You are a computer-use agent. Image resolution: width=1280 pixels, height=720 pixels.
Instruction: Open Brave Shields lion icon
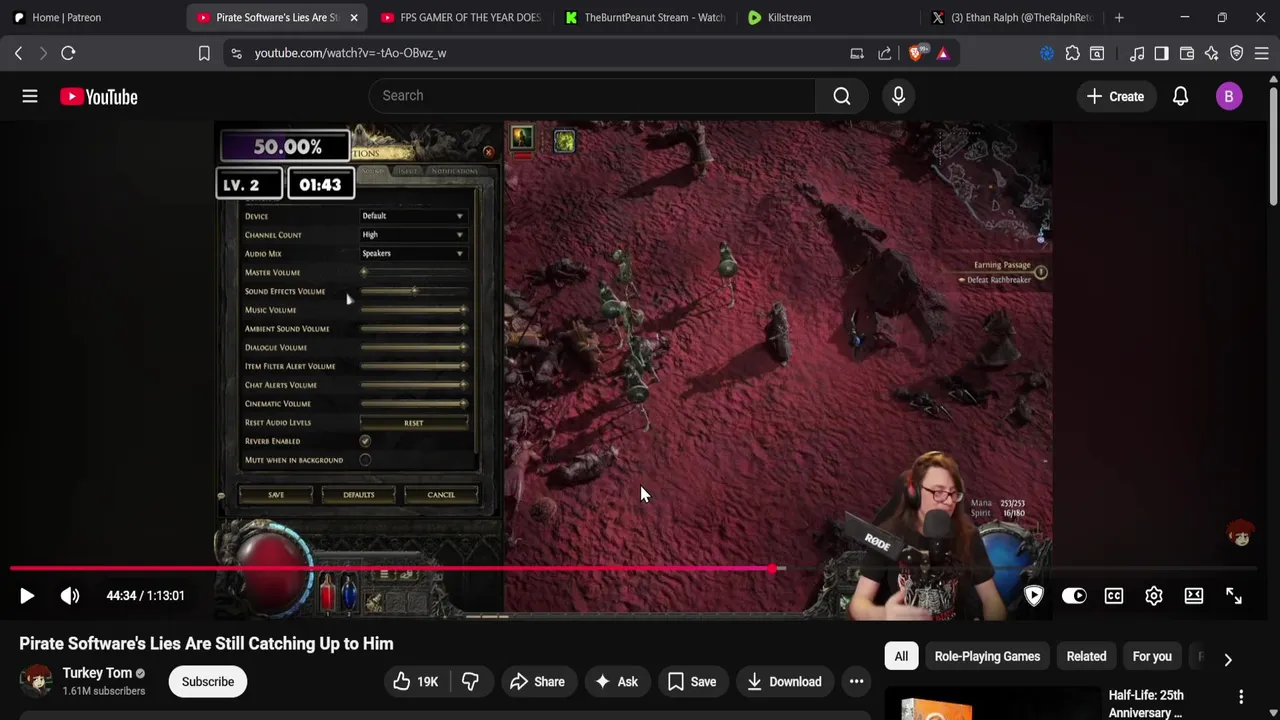916,53
